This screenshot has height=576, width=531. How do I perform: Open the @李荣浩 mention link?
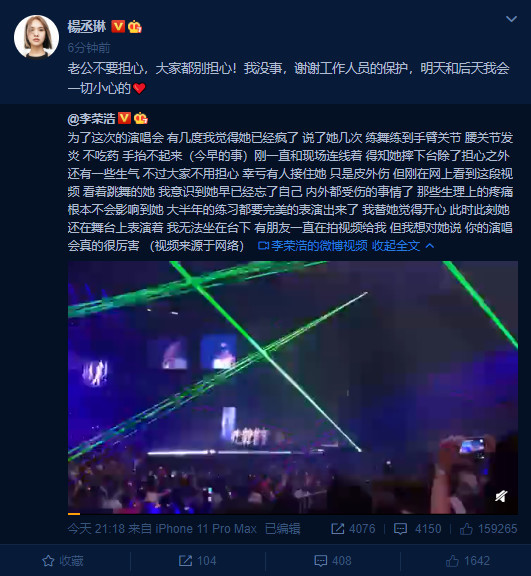pos(91,119)
